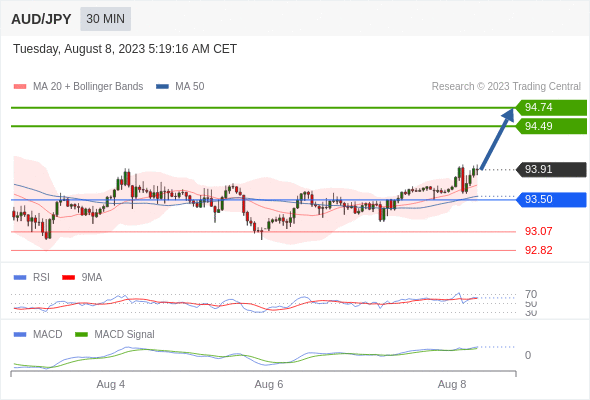Click the MACD Signal legend label
Viewport: 590px width, 400px height.
pyautogui.click(x=125, y=335)
